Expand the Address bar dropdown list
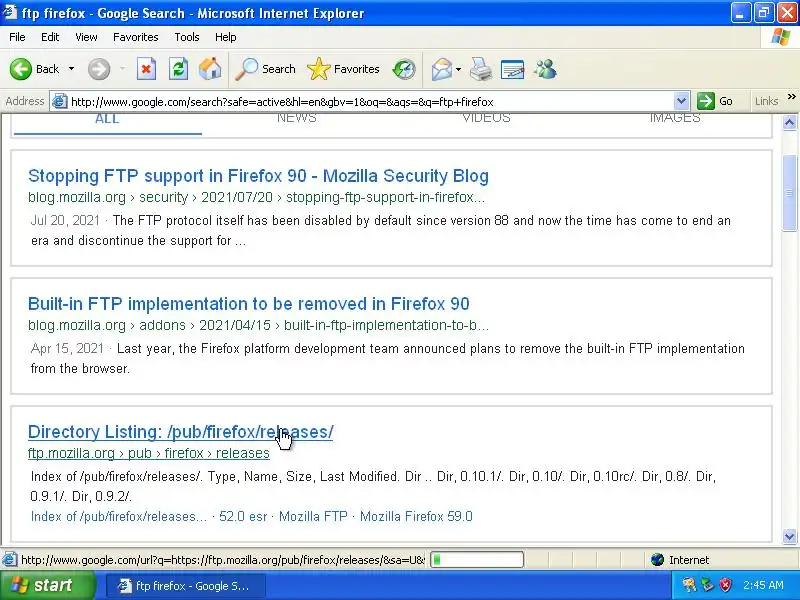The image size is (800, 600). 681,102
